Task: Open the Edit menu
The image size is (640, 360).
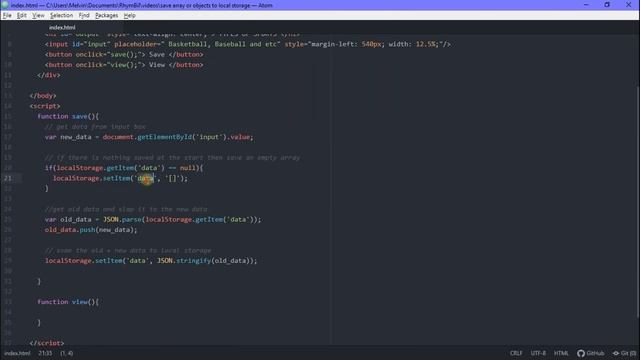Action: tap(22, 16)
